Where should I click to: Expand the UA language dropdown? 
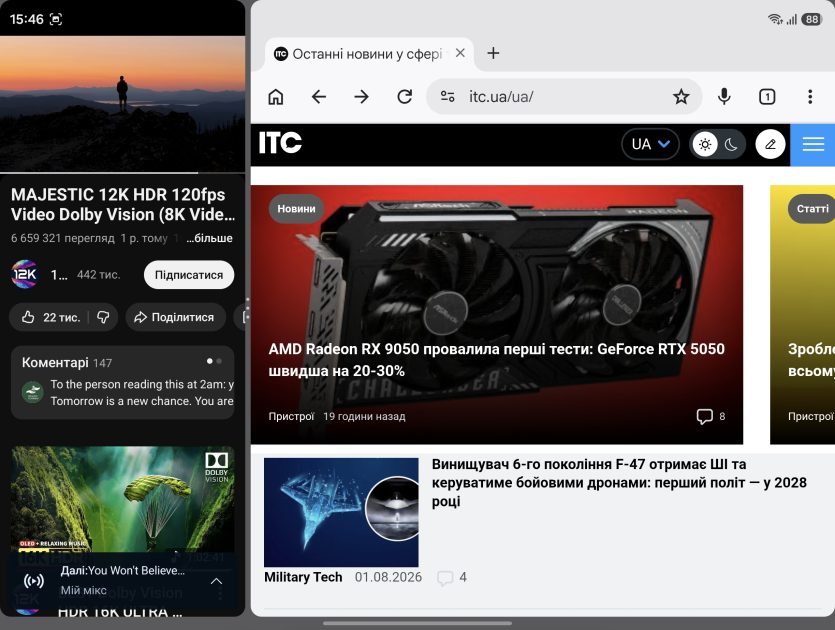tap(650, 144)
